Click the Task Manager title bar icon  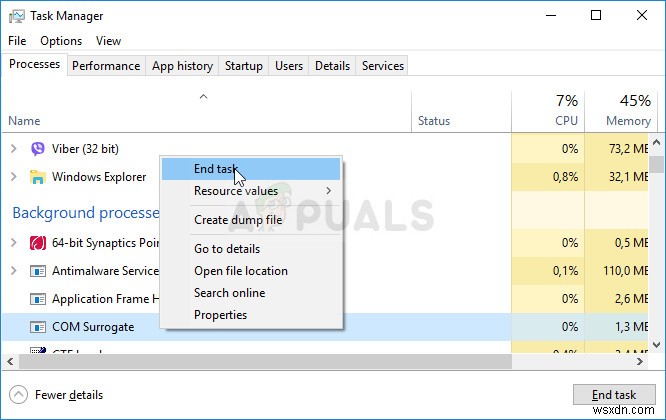pos(17,16)
